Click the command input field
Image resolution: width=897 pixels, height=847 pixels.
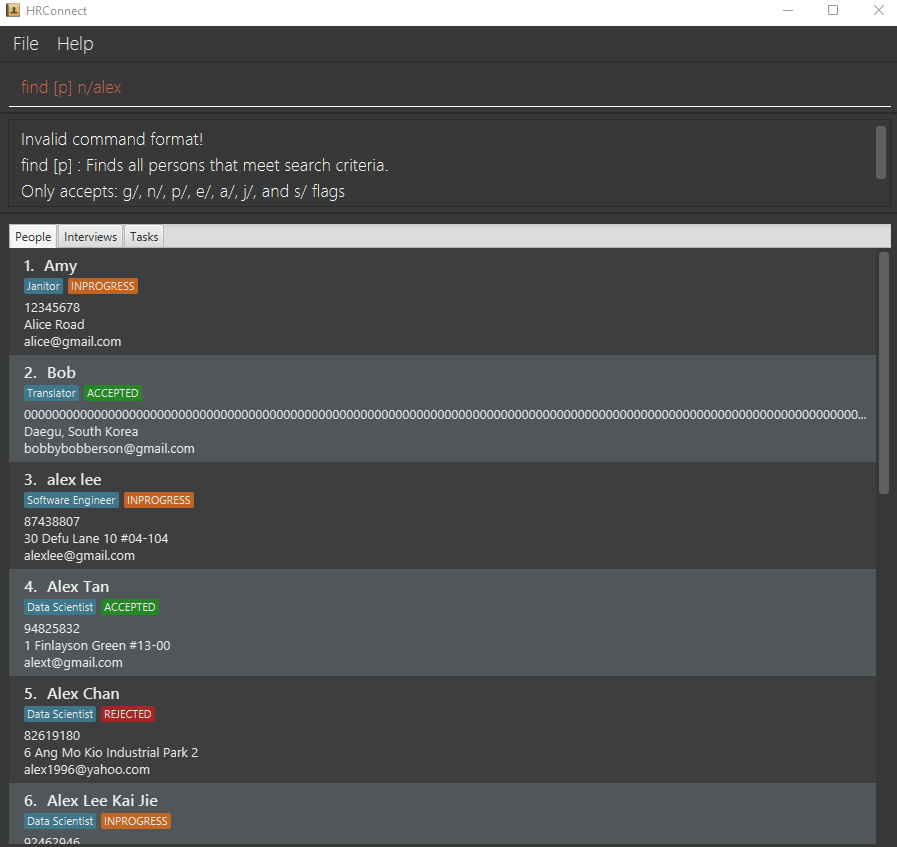coord(450,88)
